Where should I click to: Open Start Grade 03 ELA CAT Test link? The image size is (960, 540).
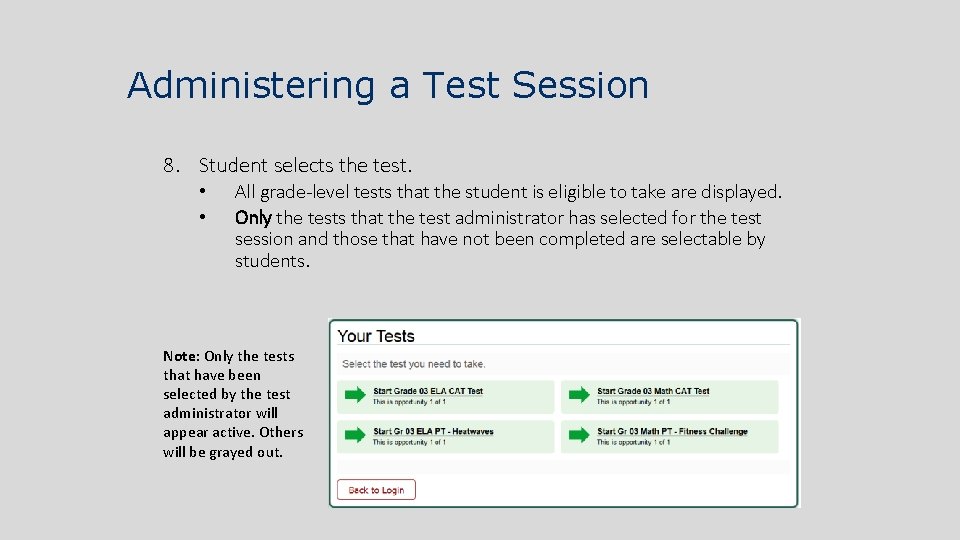tap(428, 391)
